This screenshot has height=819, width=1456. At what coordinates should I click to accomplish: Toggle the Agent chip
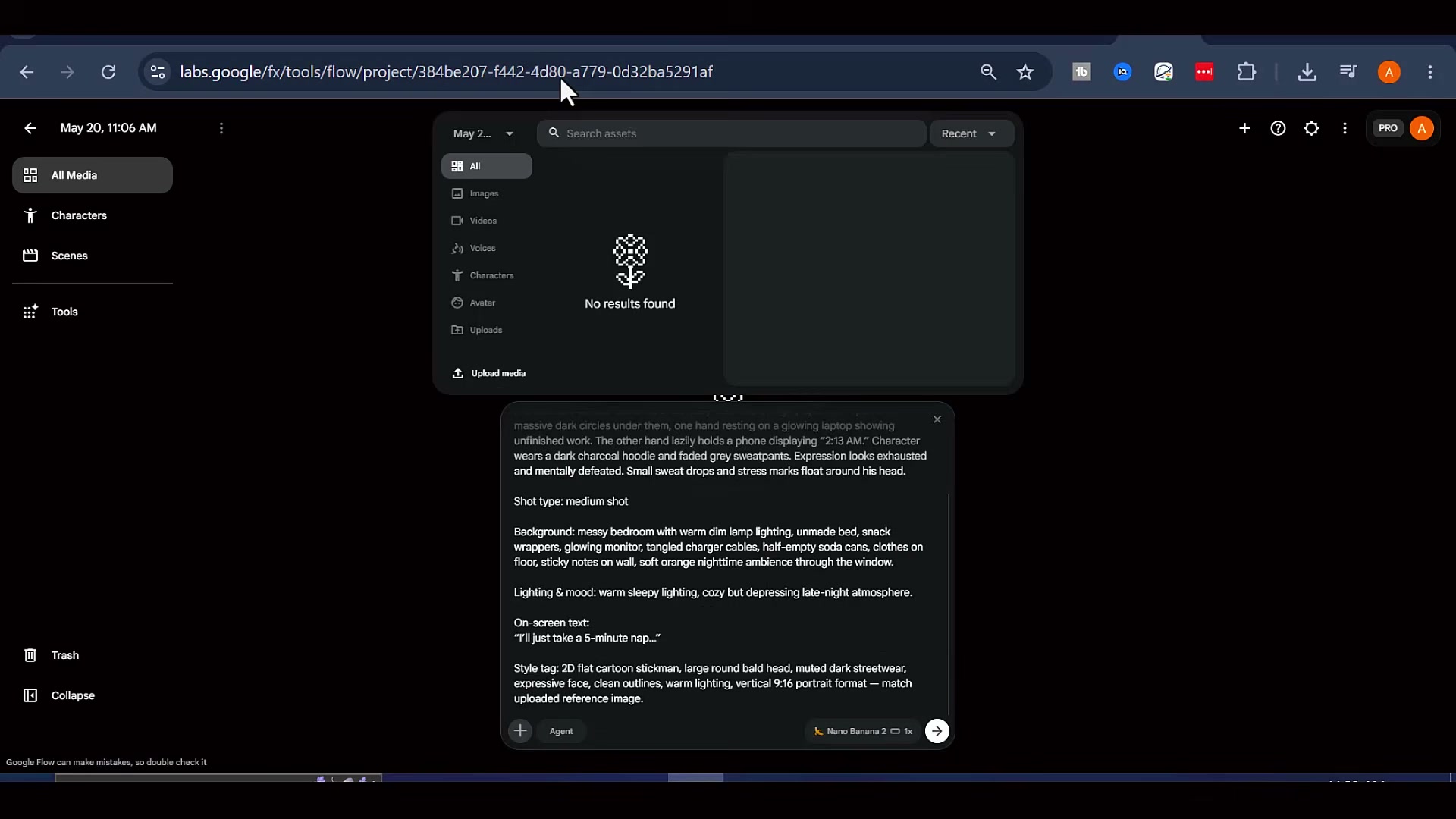[x=561, y=731]
